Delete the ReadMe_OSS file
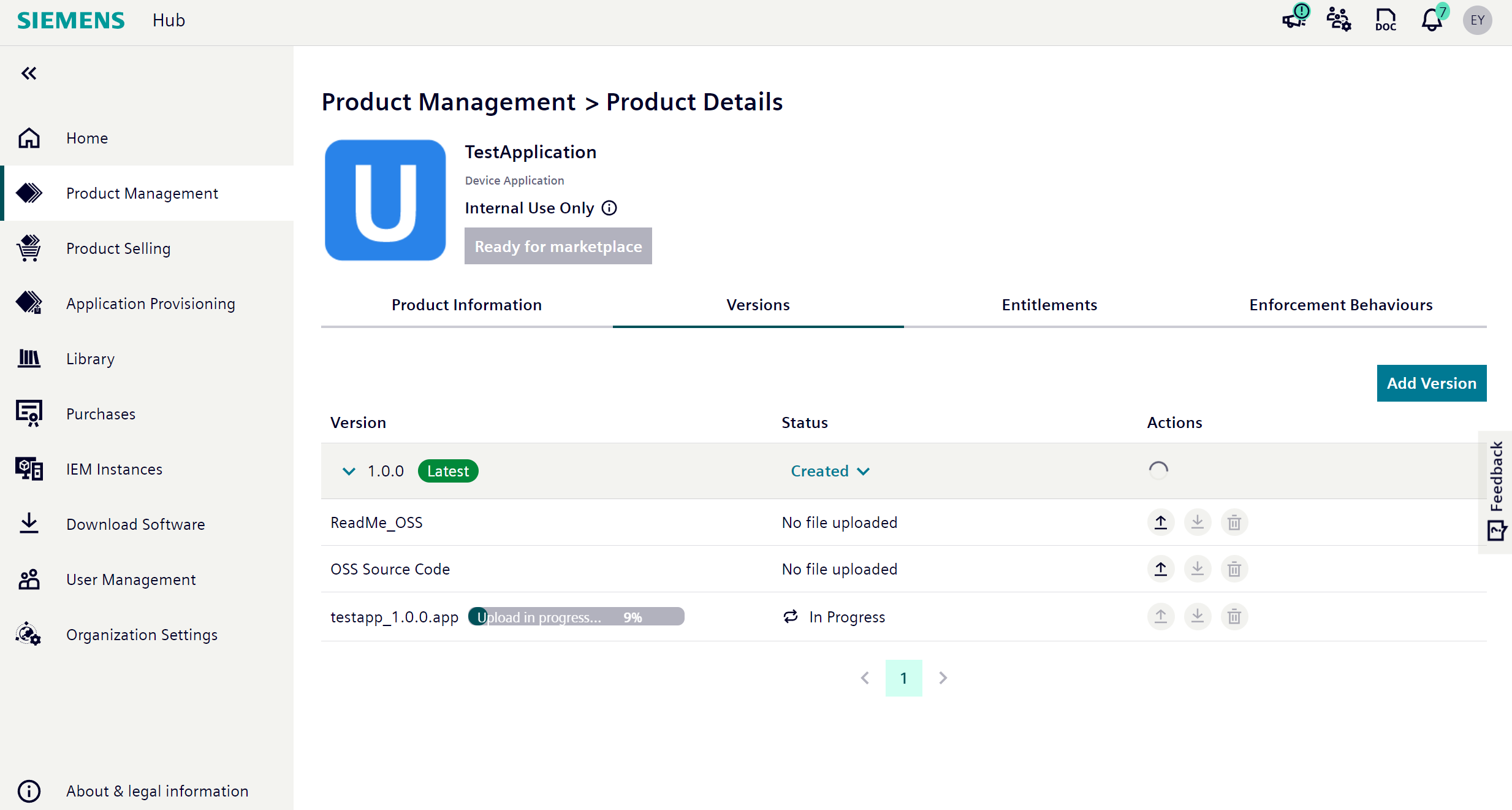This screenshot has height=810, width=1512. click(1234, 522)
